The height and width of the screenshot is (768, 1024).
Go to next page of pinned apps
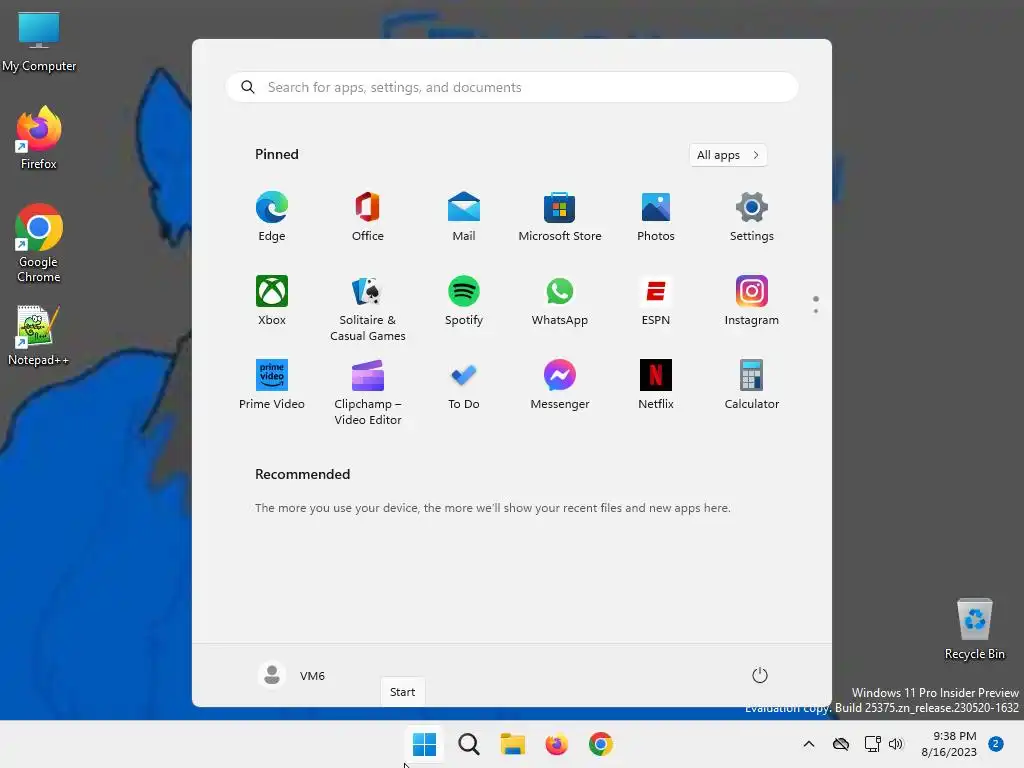[x=816, y=311]
